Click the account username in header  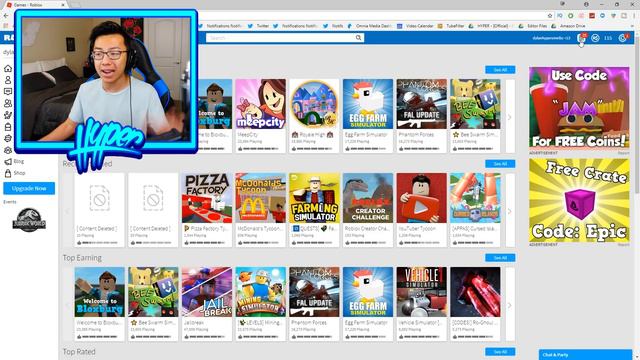click(x=551, y=38)
